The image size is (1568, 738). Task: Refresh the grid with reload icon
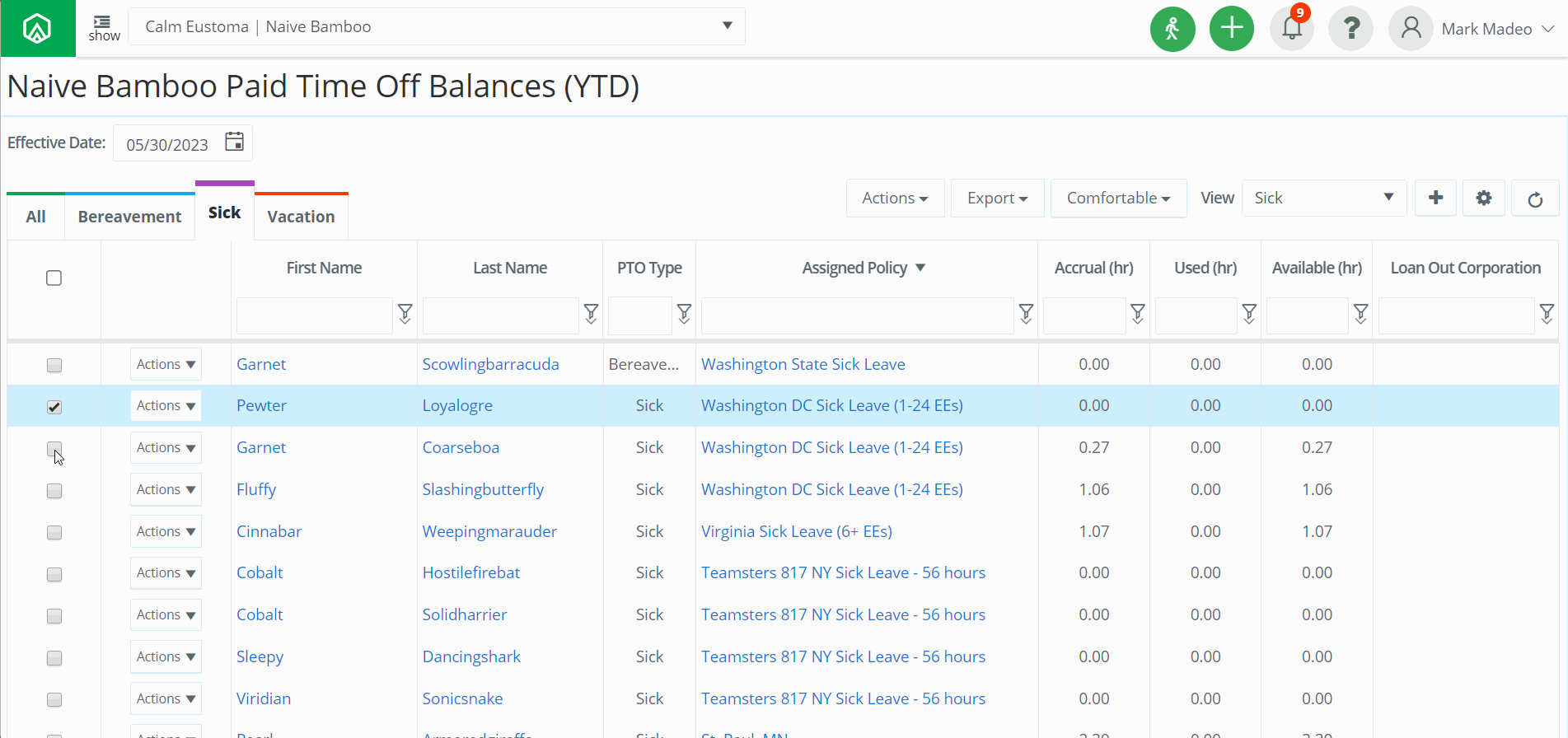point(1534,199)
